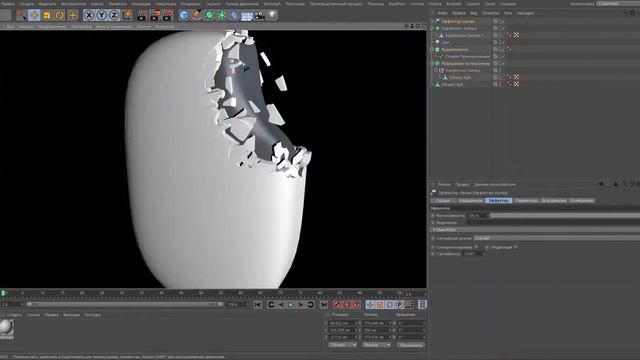Step forward one frame
This screenshot has width=640, height=360.
(300, 305)
